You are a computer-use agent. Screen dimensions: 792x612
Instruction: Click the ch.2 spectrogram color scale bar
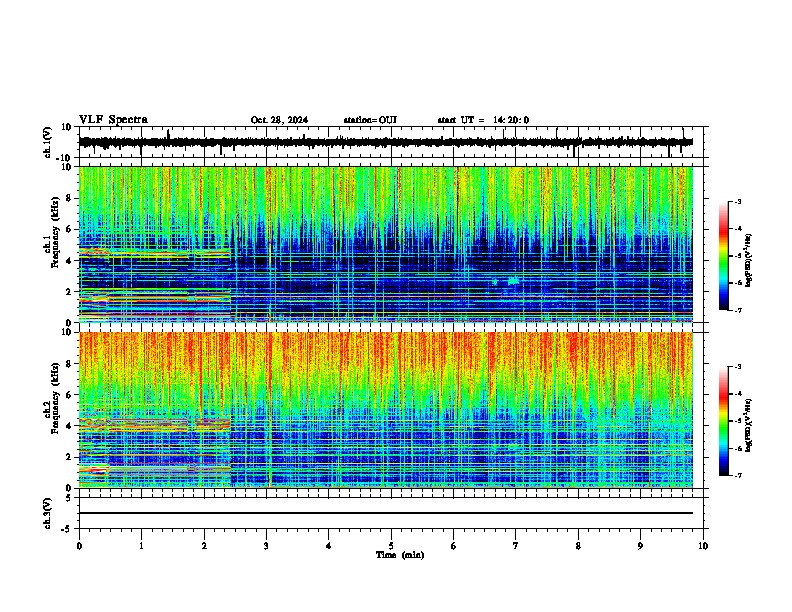click(723, 421)
